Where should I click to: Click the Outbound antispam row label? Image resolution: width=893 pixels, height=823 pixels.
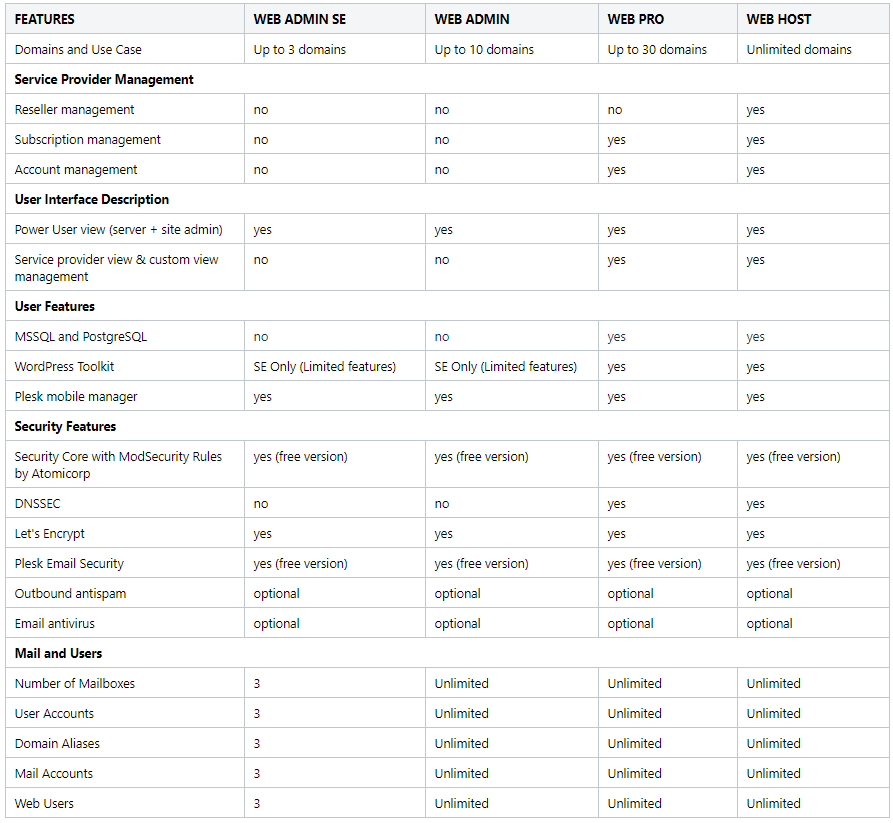(x=70, y=593)
